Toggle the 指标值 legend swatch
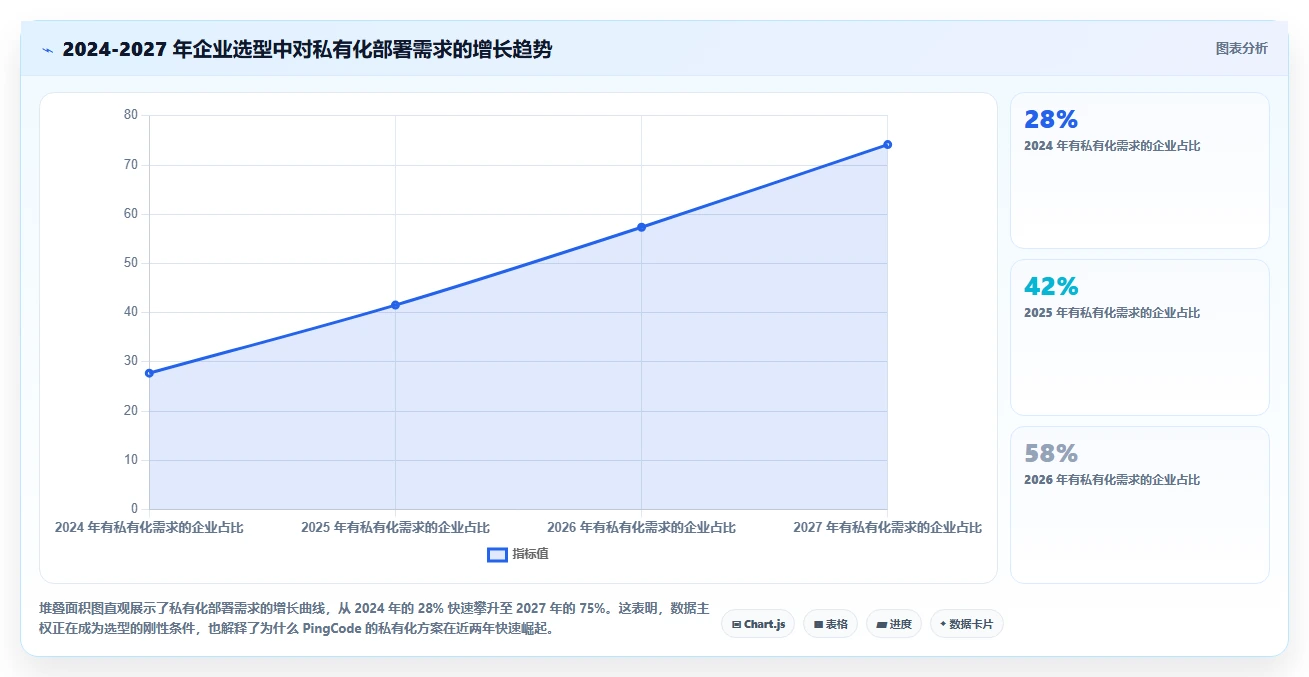1309x677 pixels. [497, 554]
